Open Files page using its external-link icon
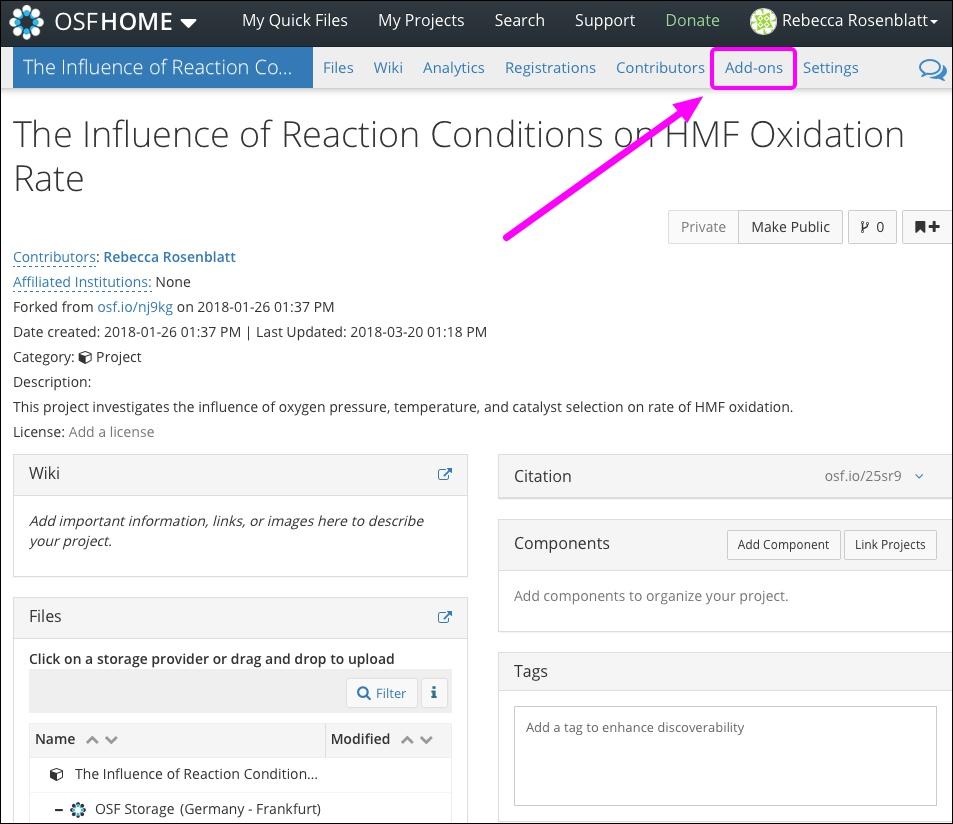Viewport: 953px width, 824px height. pyautogui.click(x=444, y=617)
